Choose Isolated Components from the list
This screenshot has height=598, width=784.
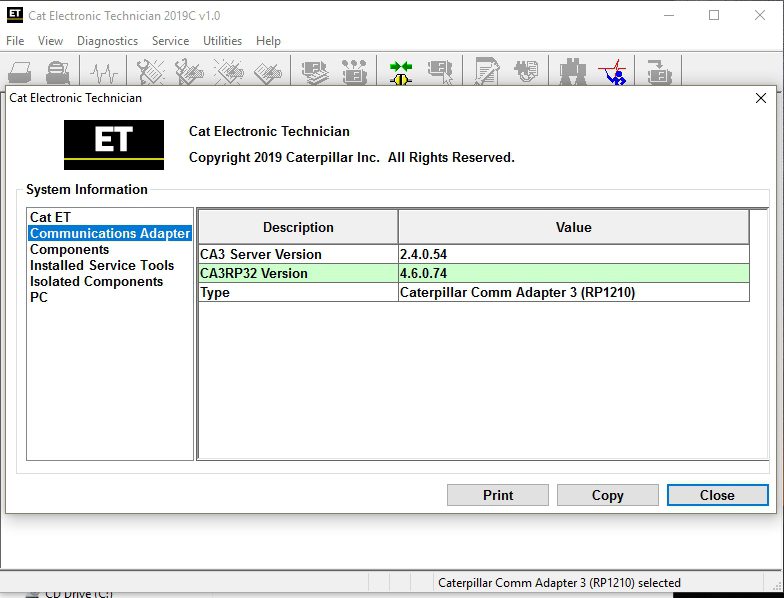pyautogui.click(x=96, y=281)
